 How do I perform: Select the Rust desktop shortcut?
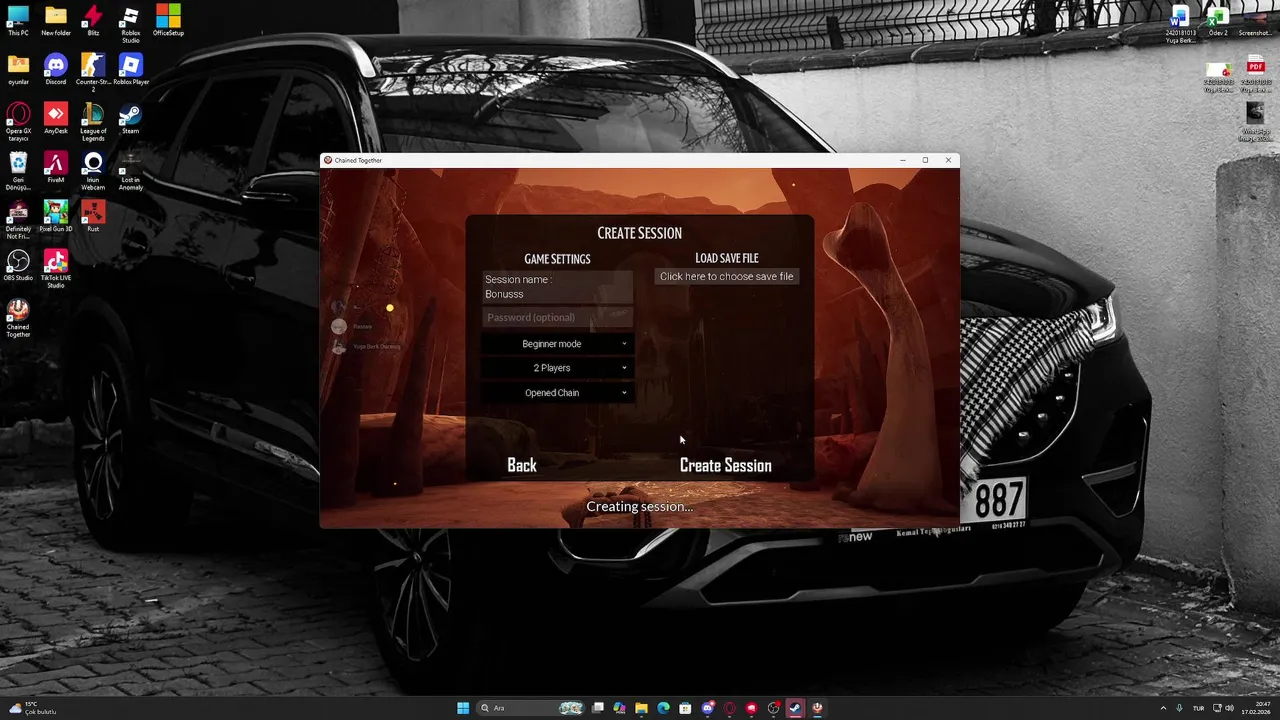coord(93,216)
